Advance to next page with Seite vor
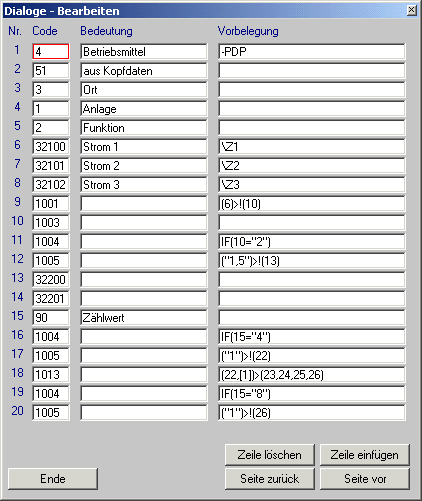 [365, 479]
